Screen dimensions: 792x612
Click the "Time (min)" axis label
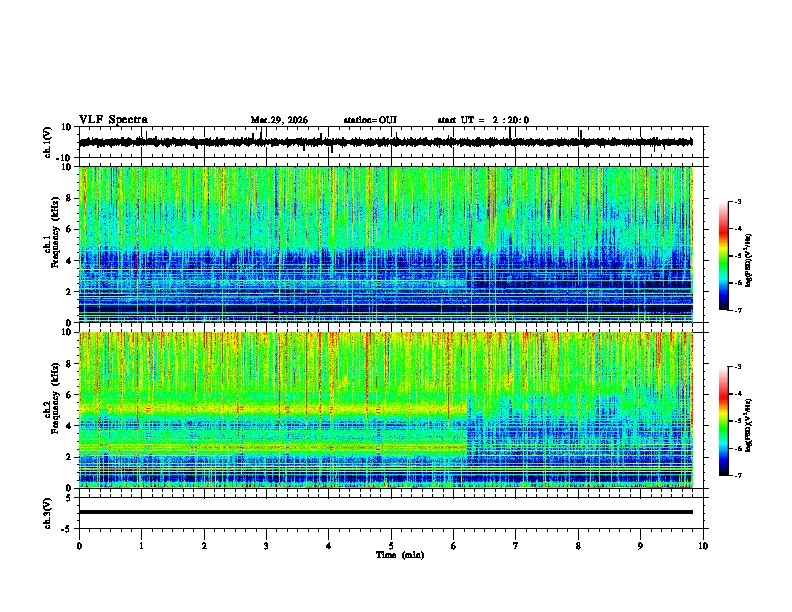tap(400, 555)
